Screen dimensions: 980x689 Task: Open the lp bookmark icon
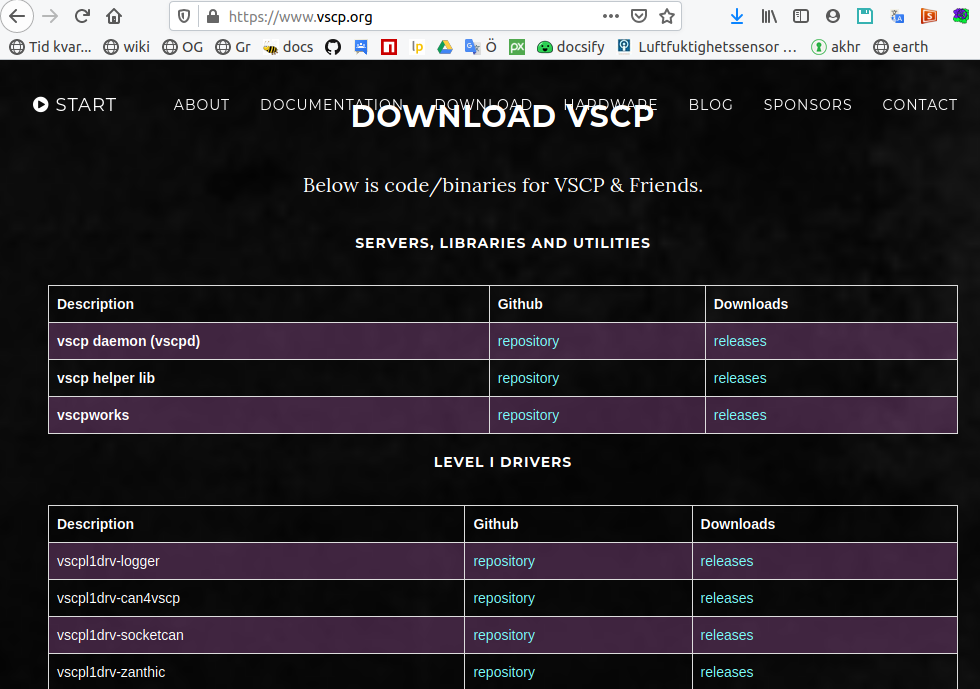point(417,47)
